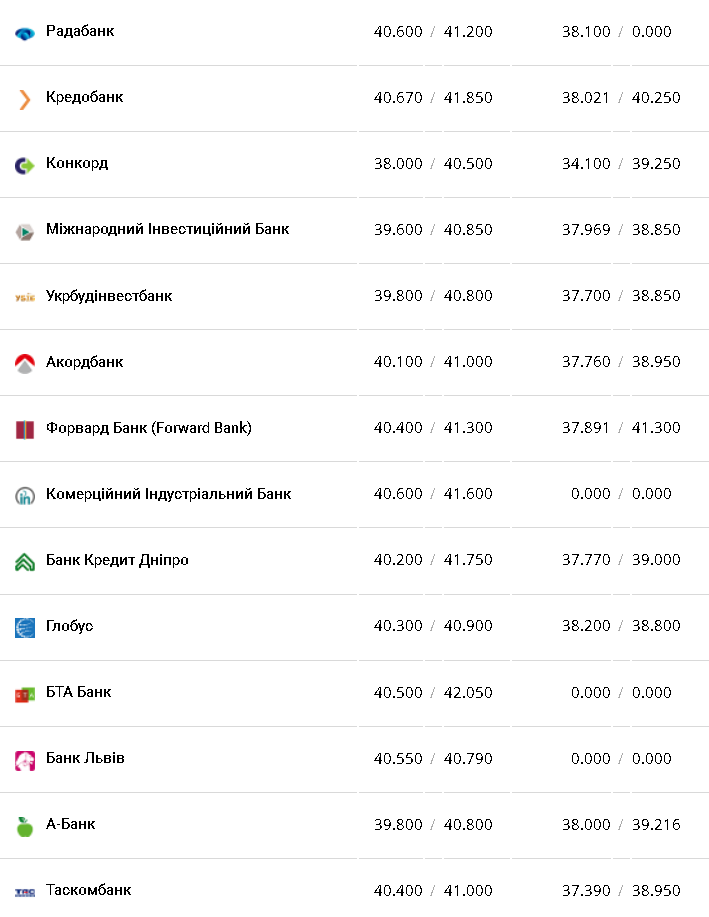The width and height of the screenshot is (709, 917).
Task: Click the green apple А-Банк logo
Action: [25, 825]
